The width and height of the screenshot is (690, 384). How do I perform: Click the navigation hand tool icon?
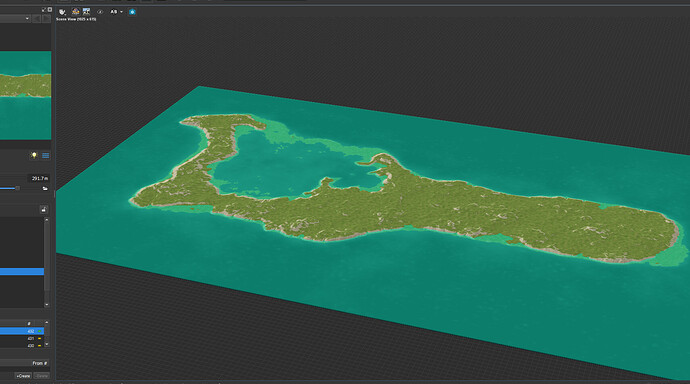(x=62, y=12)
